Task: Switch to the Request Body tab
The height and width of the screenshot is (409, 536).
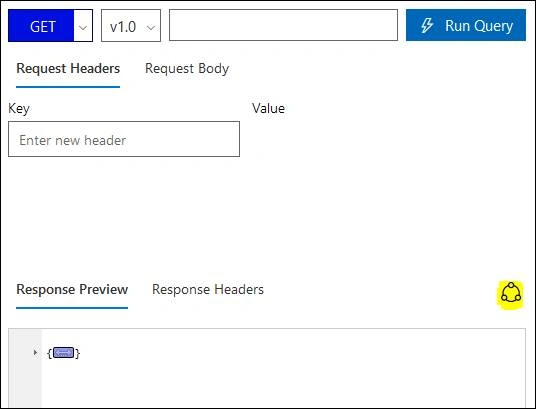Action: click(x=187, y=69)
